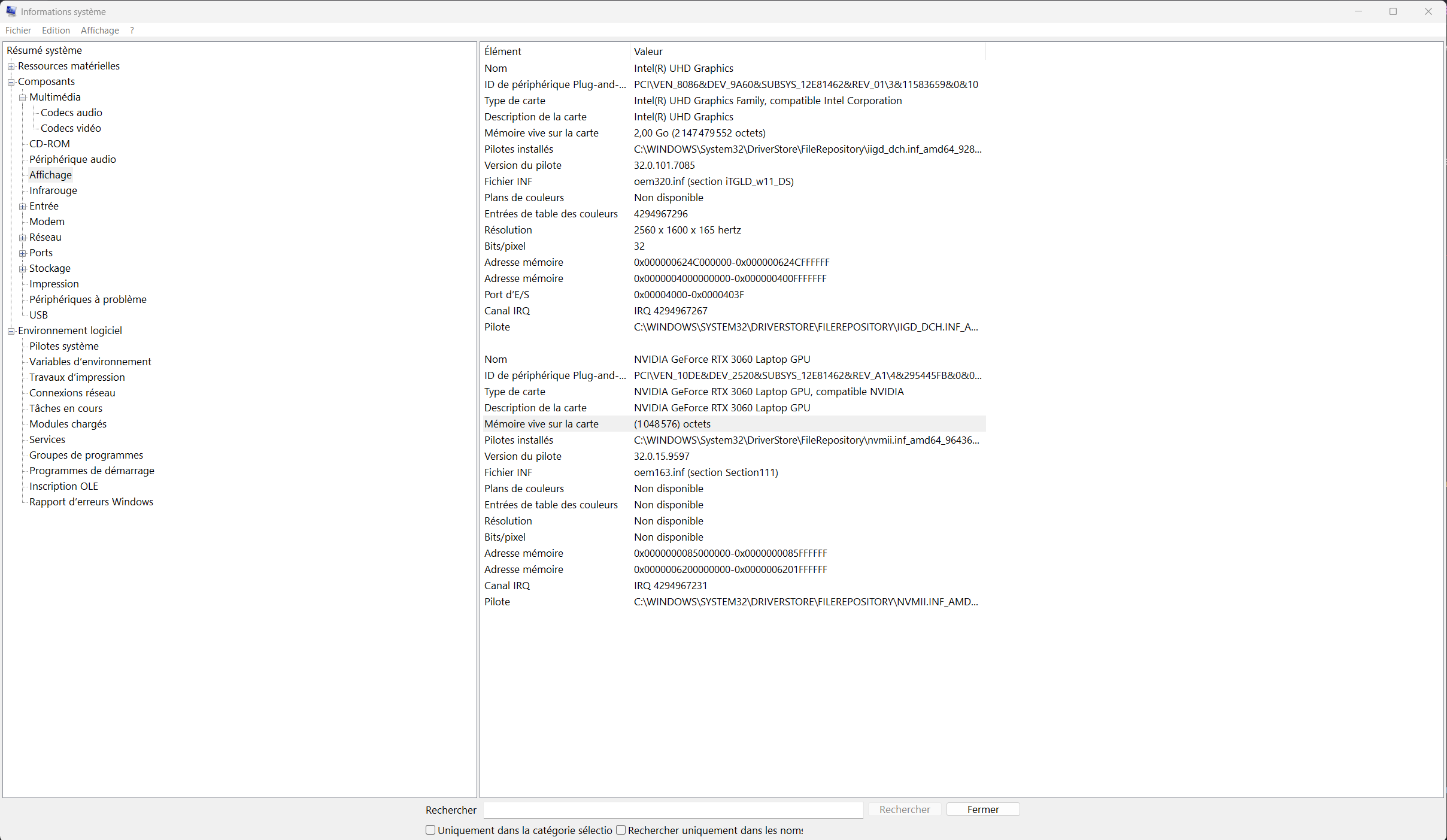Open the Affichage menu in menu bar

[x=99, y=31]
